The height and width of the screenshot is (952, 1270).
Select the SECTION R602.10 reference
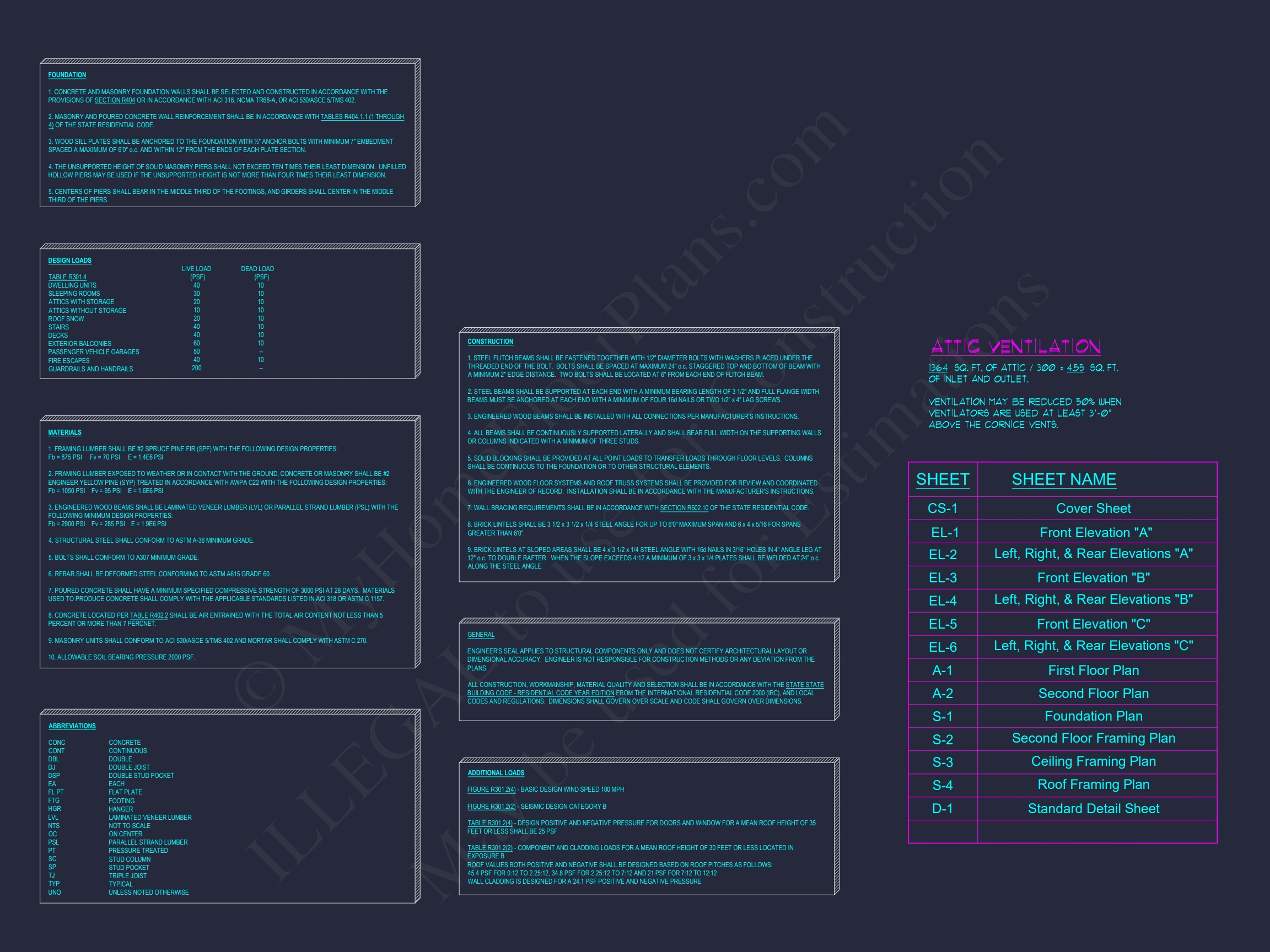tap(684, 508)
